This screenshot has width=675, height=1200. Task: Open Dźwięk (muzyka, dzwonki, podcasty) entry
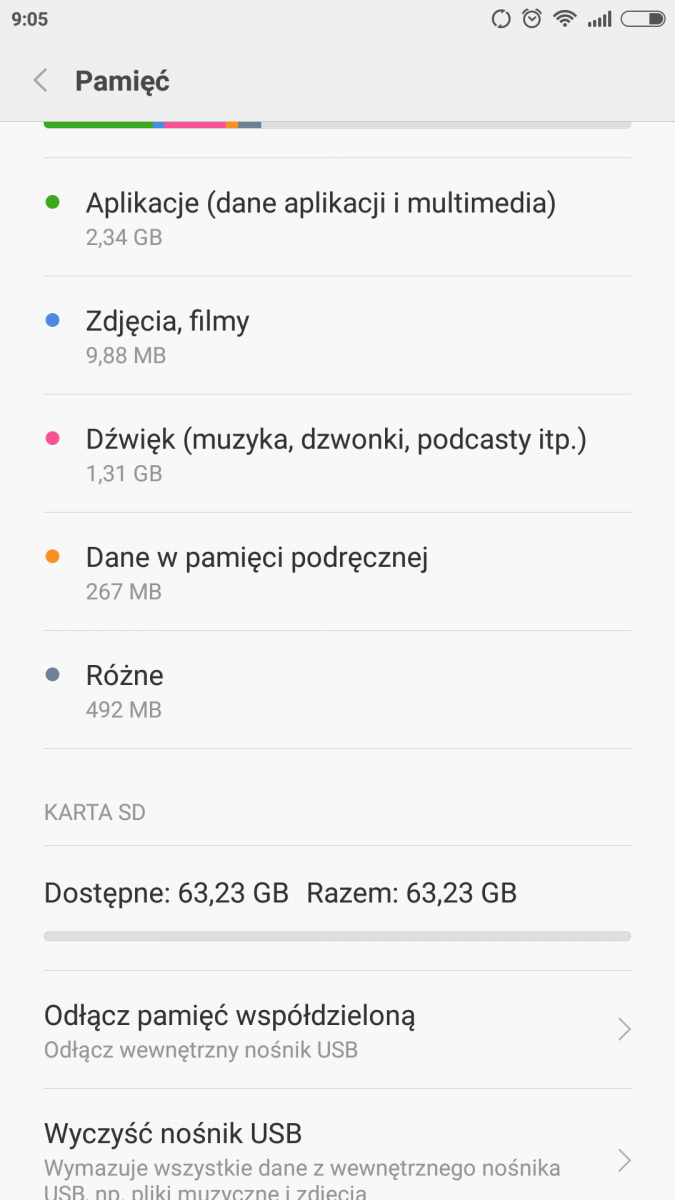click(x=336, y=453)
